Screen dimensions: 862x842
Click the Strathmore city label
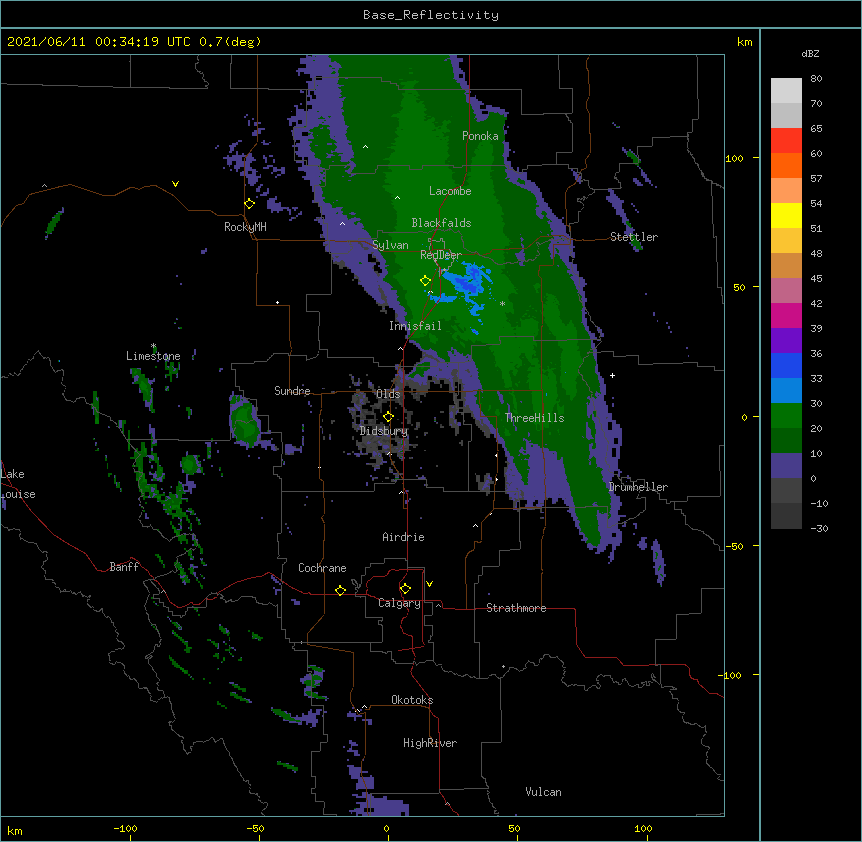pyautogui.click(x=516, y=608)
